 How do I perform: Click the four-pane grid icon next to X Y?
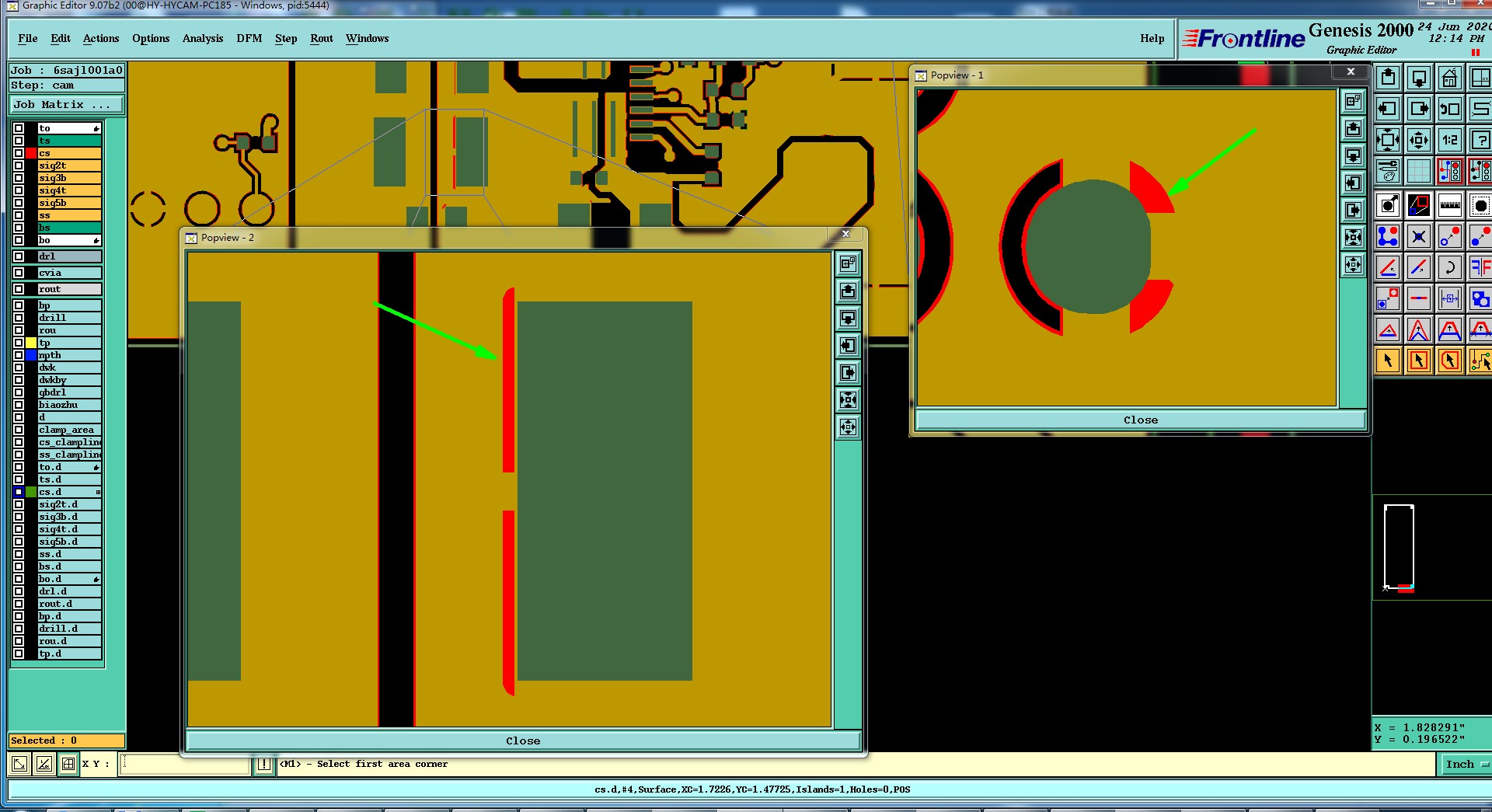(x=68, y=765)
